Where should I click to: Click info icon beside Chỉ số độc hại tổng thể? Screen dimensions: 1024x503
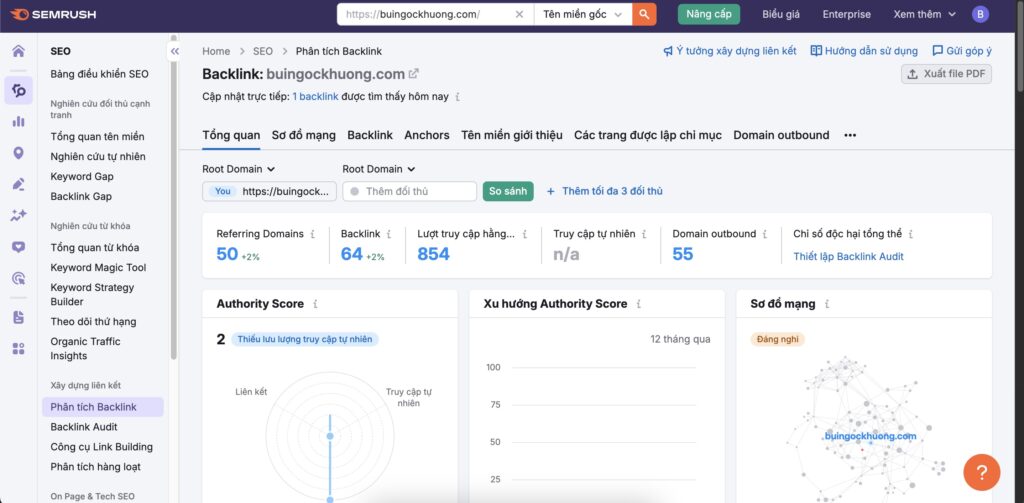click(910, 234)
